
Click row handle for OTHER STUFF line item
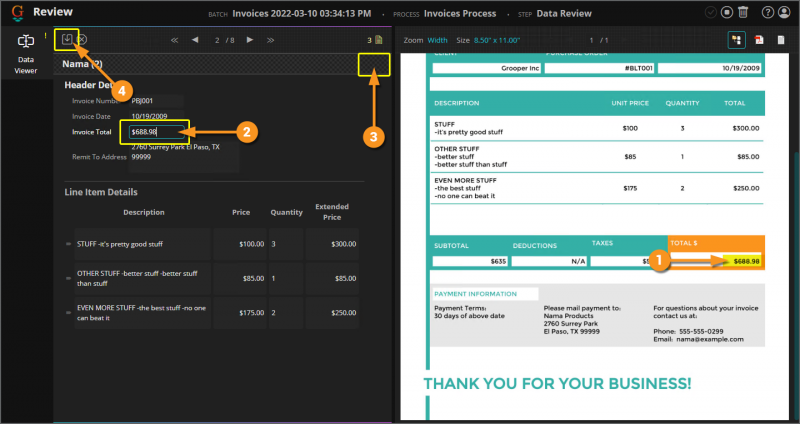pyautogui.click(x=68, y=279)
